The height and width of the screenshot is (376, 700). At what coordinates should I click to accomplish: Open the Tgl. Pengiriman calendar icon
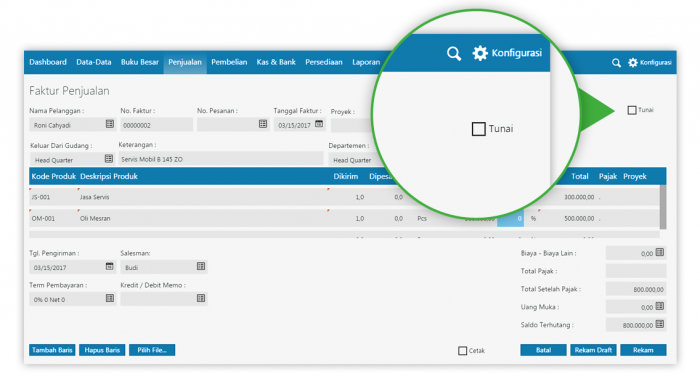pyautogui.click(x=109, y=266)
